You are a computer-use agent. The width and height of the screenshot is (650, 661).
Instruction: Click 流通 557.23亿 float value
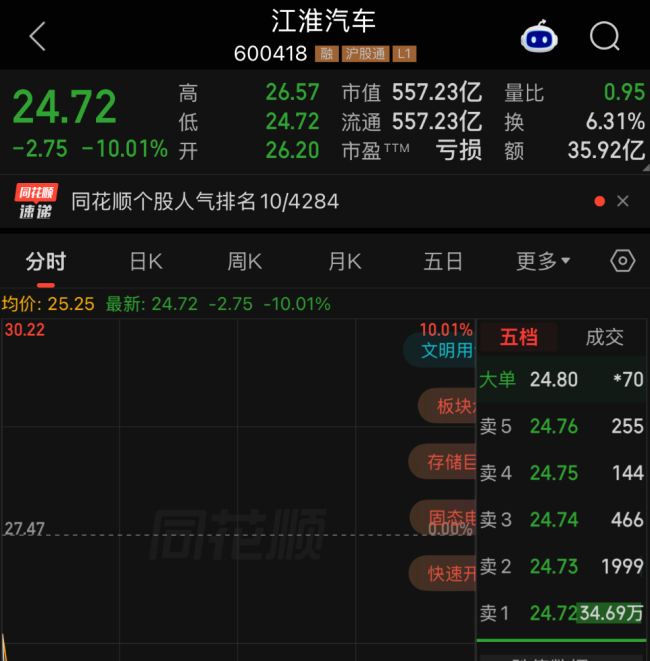coord(411,122)
